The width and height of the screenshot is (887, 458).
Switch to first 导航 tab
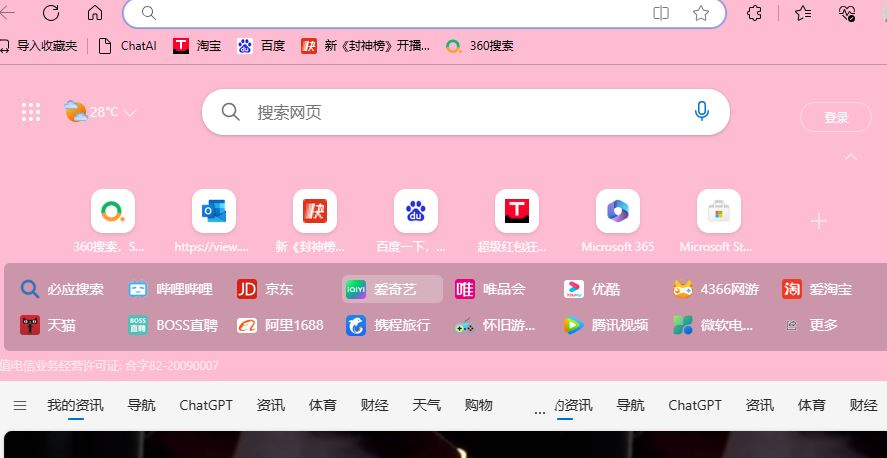point(141,405)
